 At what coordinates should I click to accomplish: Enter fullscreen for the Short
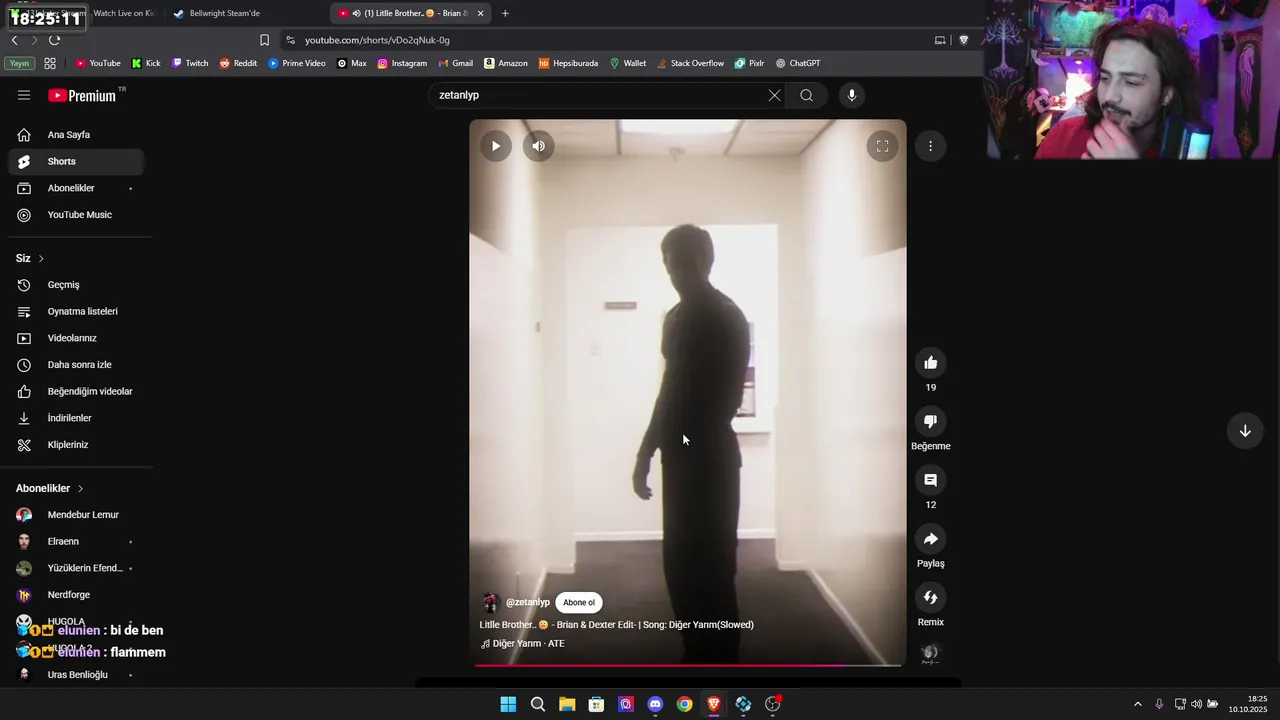coord(882,146)
